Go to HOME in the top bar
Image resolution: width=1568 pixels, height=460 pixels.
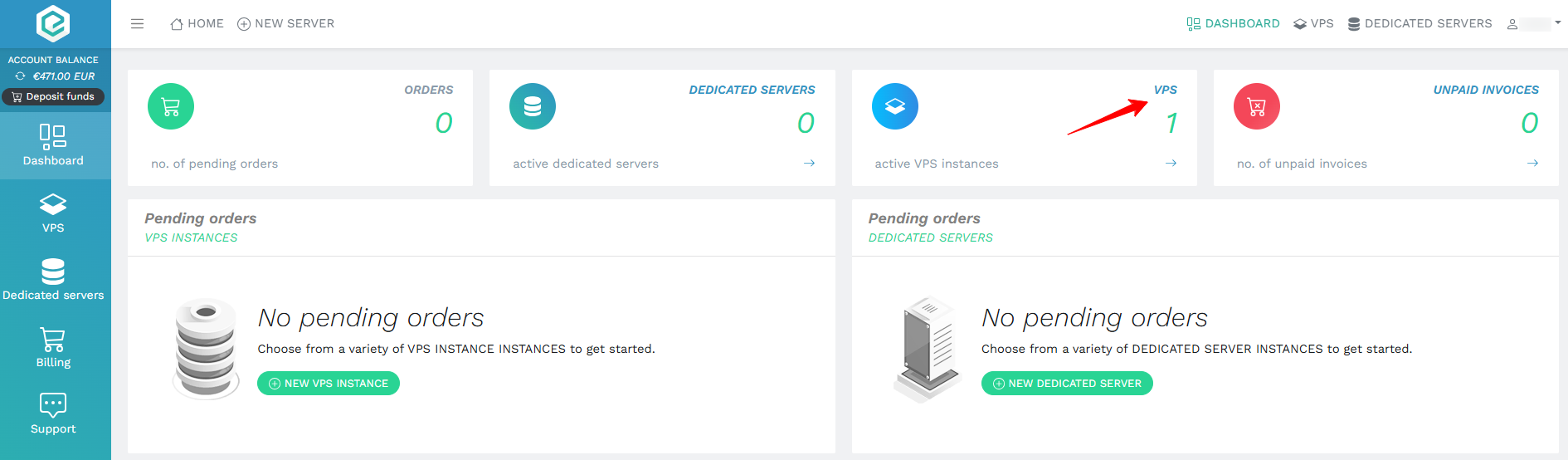pos(197,23)
